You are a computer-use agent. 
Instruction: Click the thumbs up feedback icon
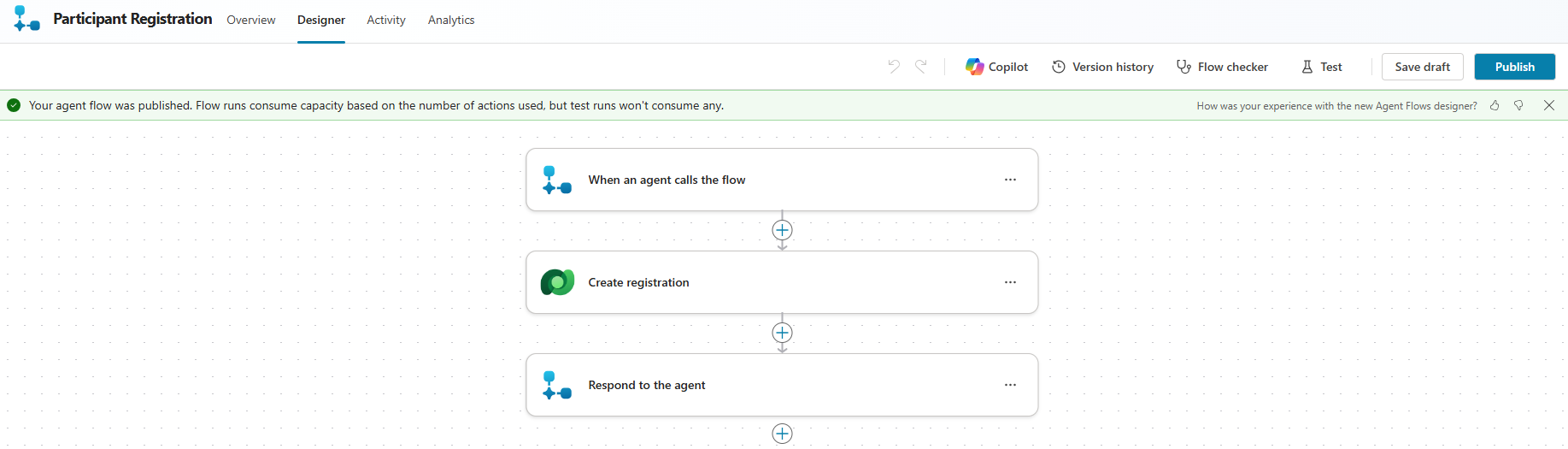click(1495, 105)
